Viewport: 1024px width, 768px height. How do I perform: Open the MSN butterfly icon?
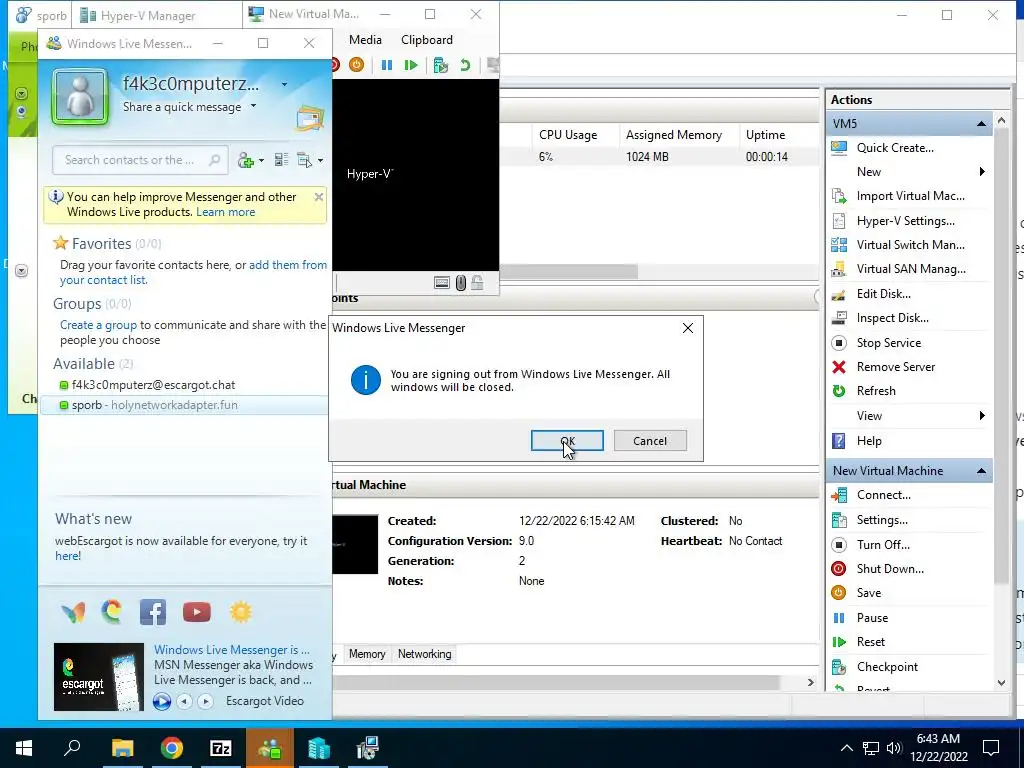tap(73, 612)
